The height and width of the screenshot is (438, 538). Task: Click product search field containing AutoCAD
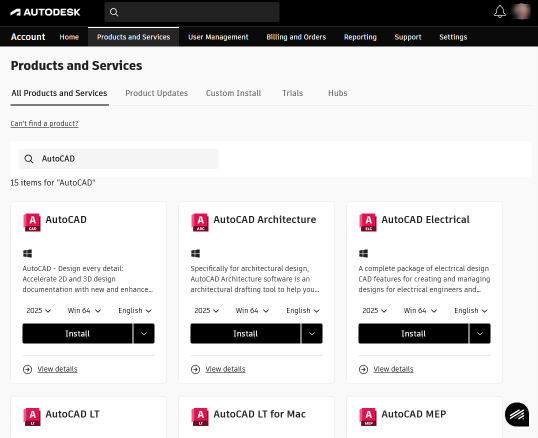point(118,159)
